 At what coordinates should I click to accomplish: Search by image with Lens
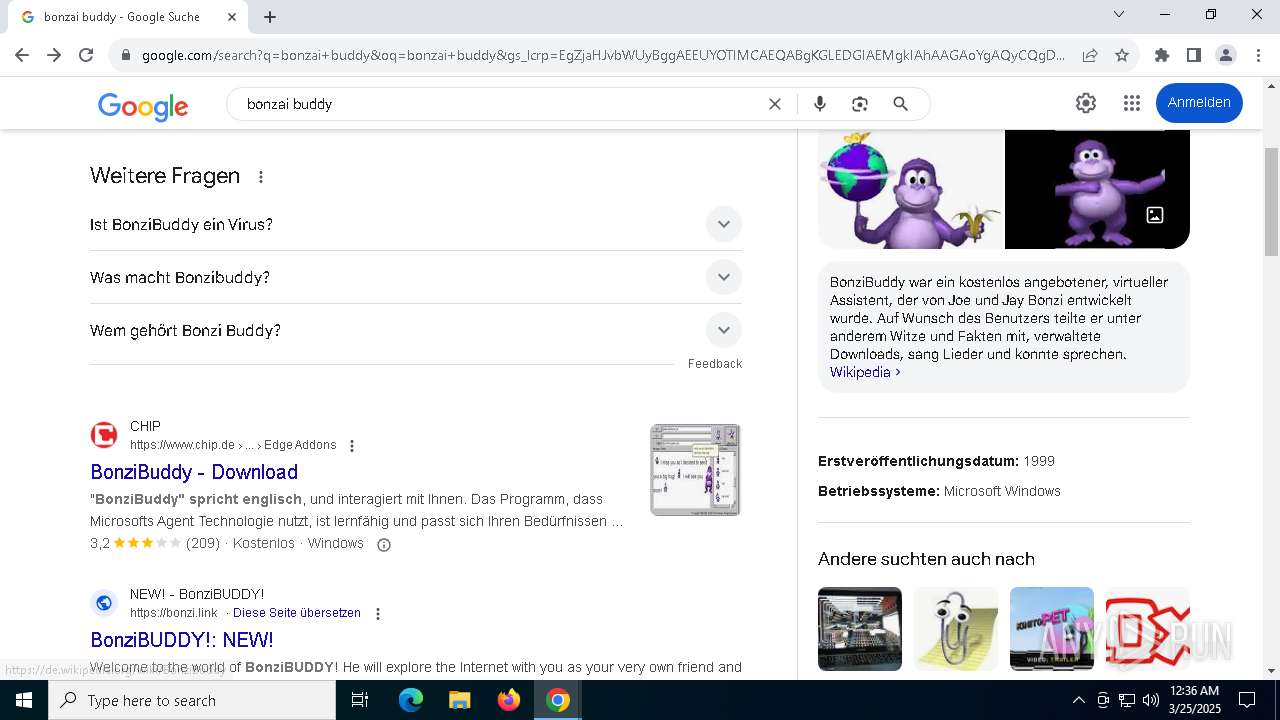pos(860,104)
